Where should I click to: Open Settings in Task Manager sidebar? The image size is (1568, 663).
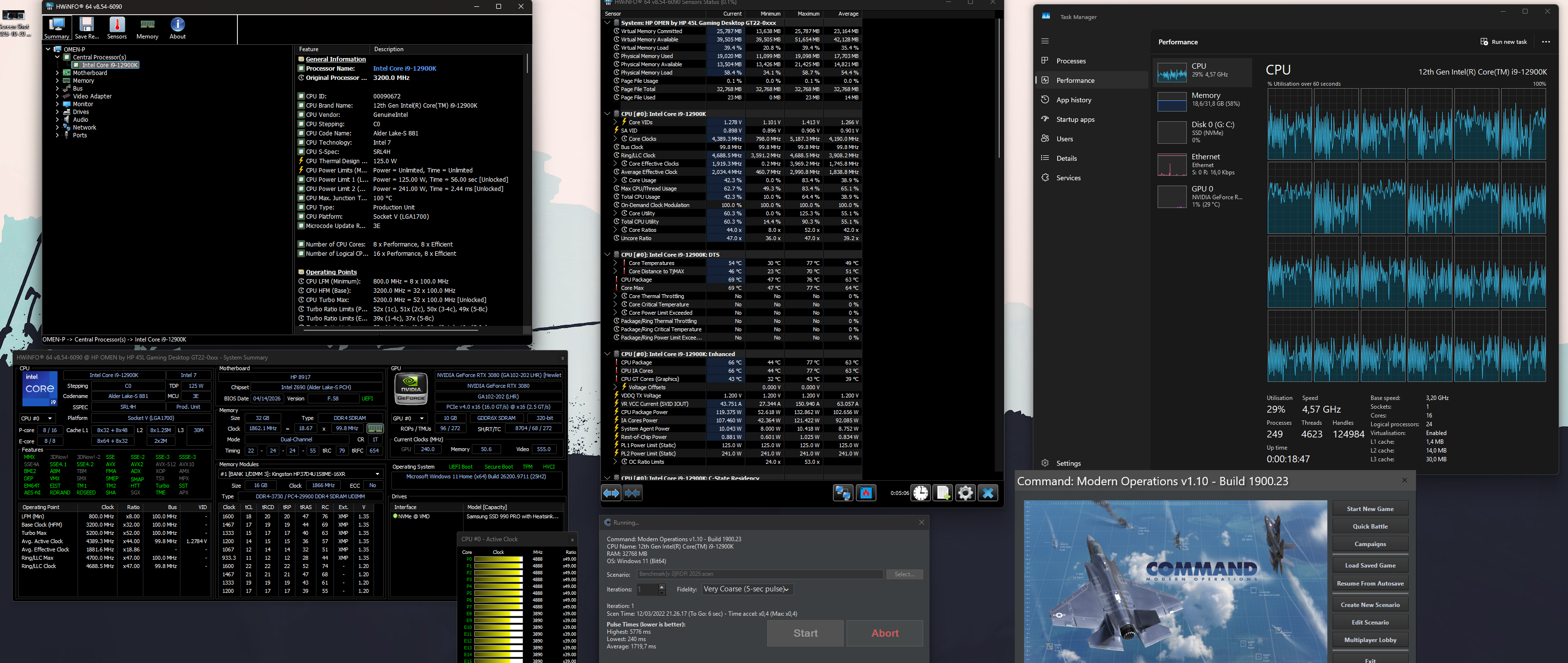point(1062,463)
